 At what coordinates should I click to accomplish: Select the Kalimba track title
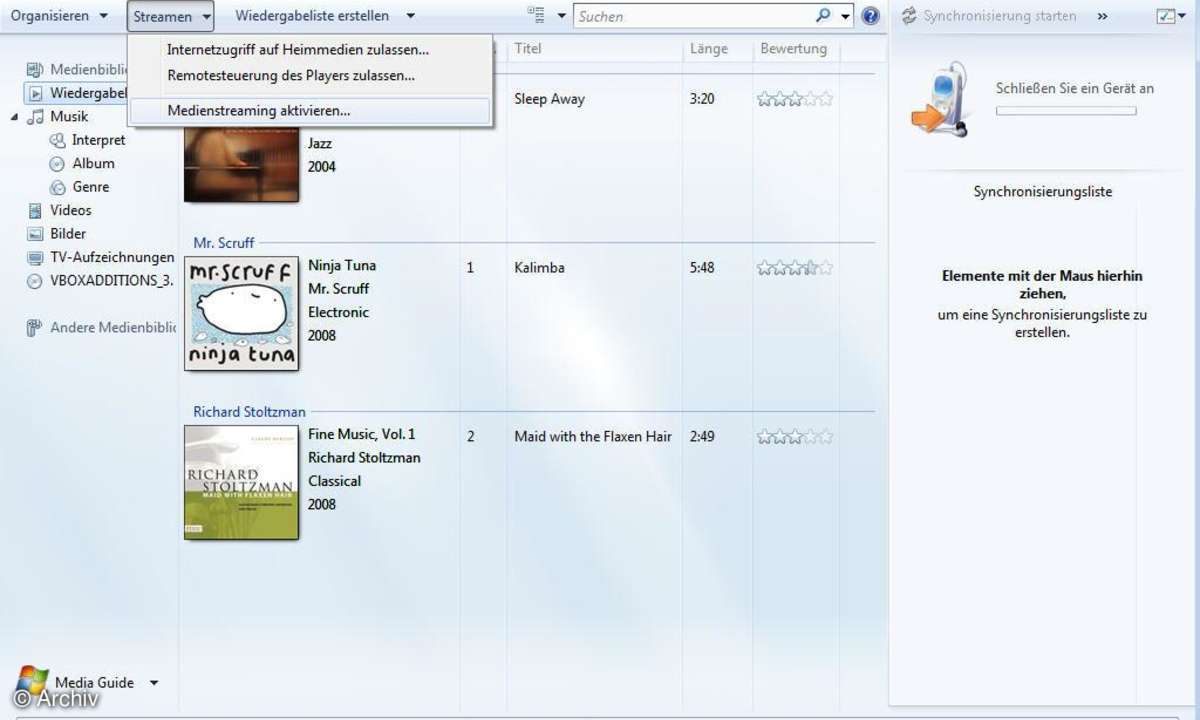pos(540,268)
